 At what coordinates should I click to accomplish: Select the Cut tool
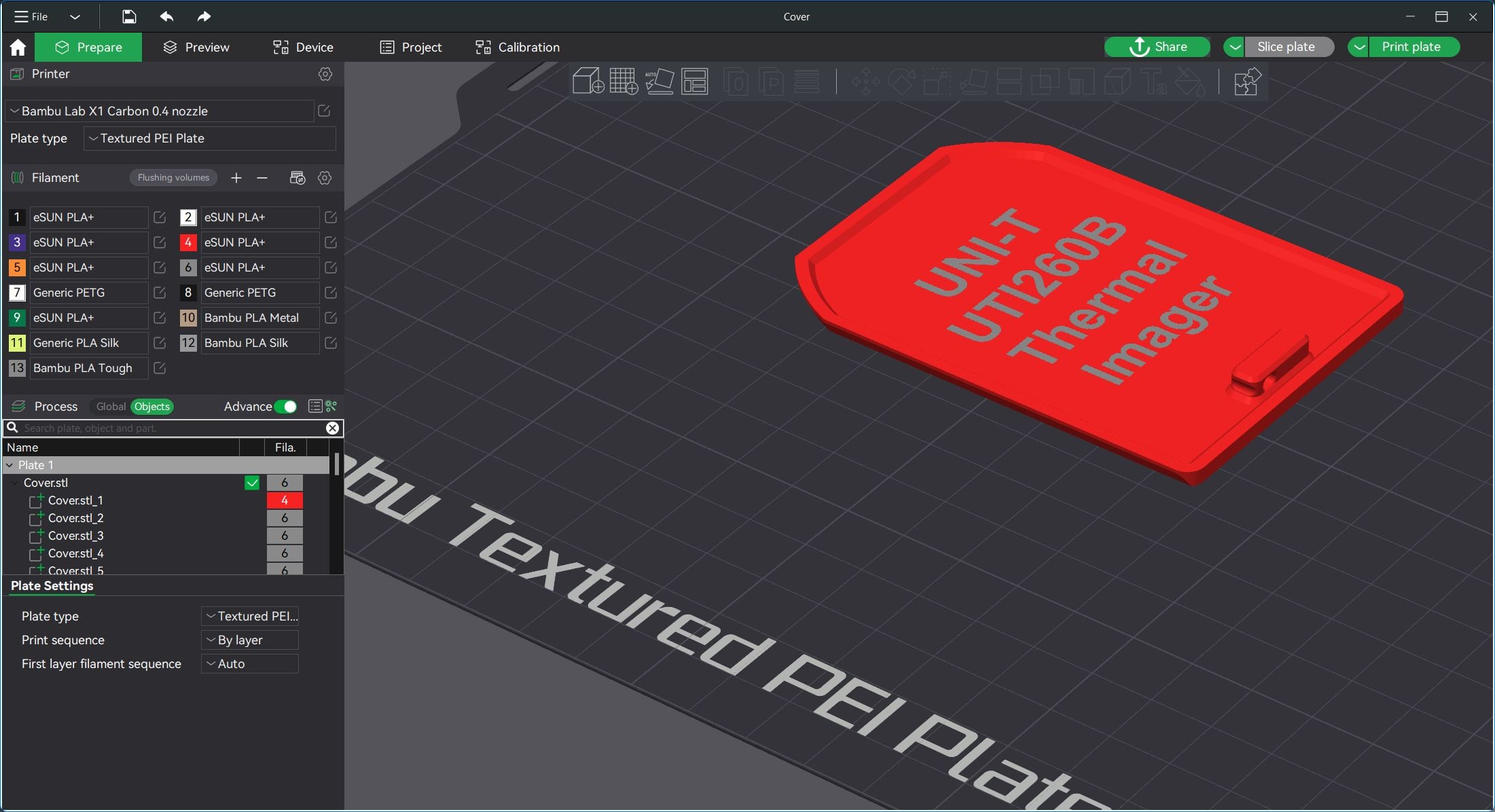click(x=1009, y=83)
